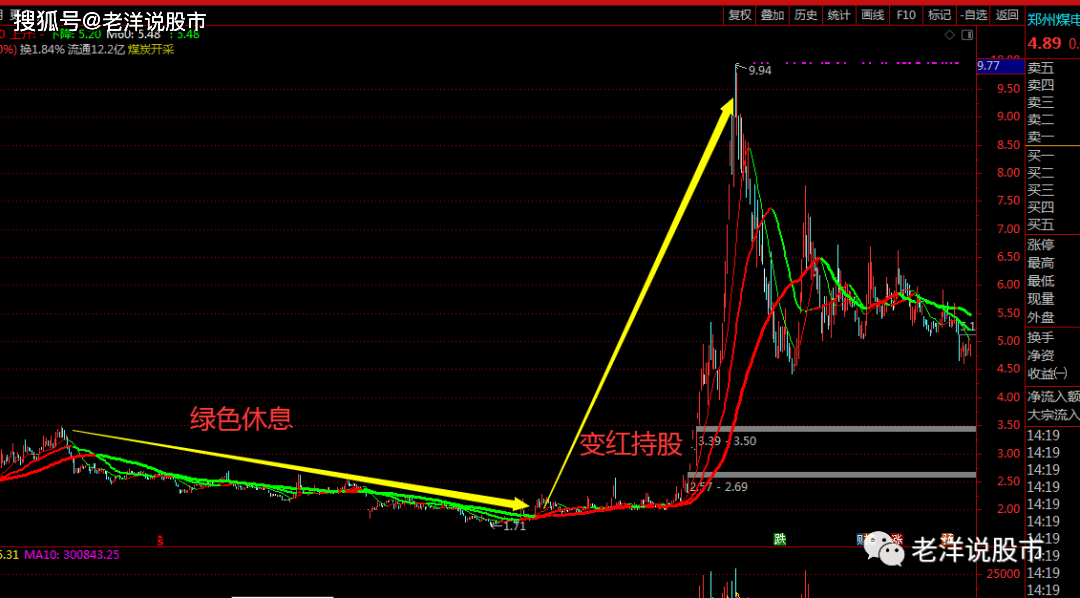Click the diamond marker icon above the chart

point(949,35)
